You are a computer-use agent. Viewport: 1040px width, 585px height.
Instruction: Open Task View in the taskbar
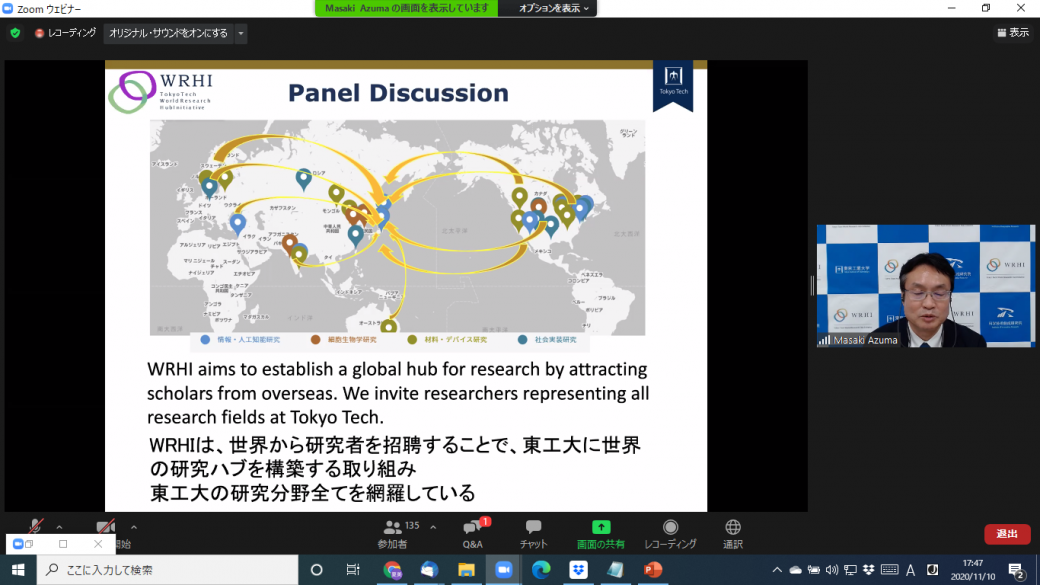point(353,570)
